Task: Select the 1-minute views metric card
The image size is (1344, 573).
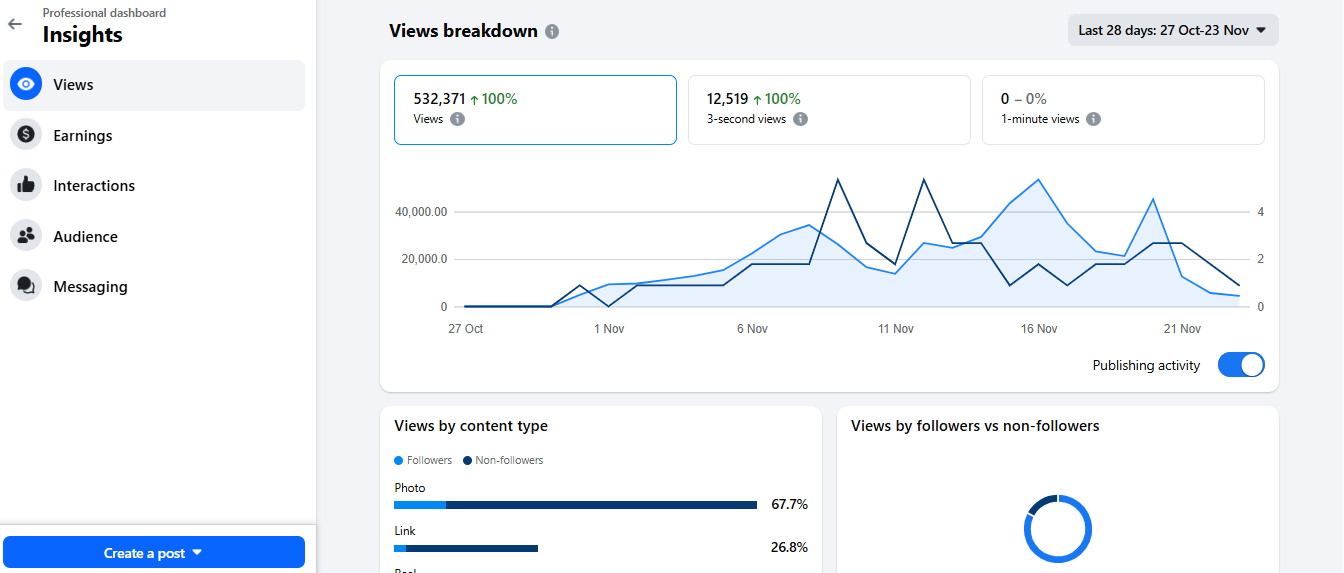Action: coord(1122,110)
